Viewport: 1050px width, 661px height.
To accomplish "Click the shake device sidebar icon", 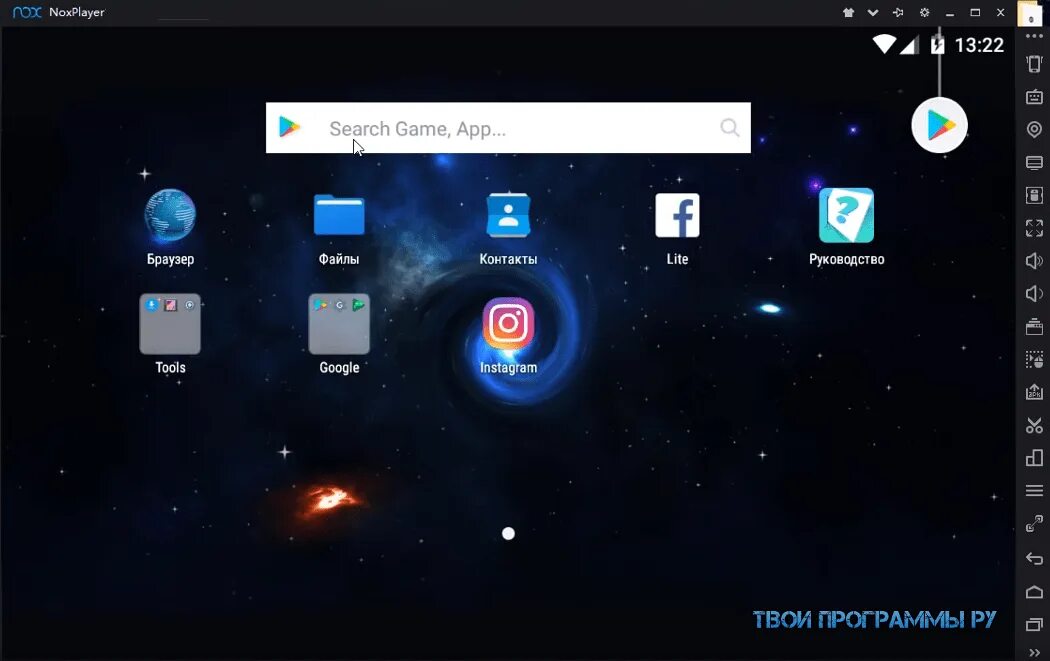I will click(x=1034, y=64).
